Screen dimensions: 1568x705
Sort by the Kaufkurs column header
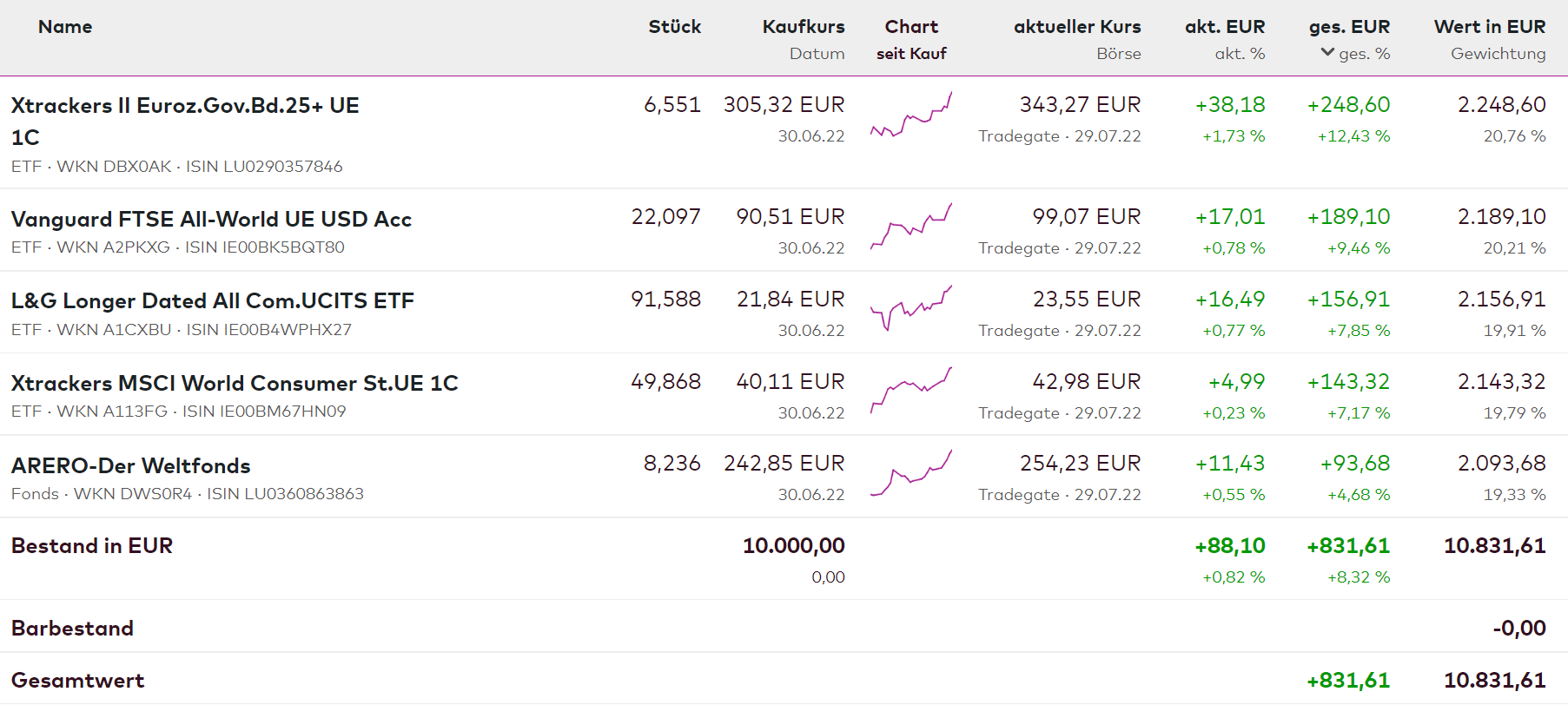point(803,27)
